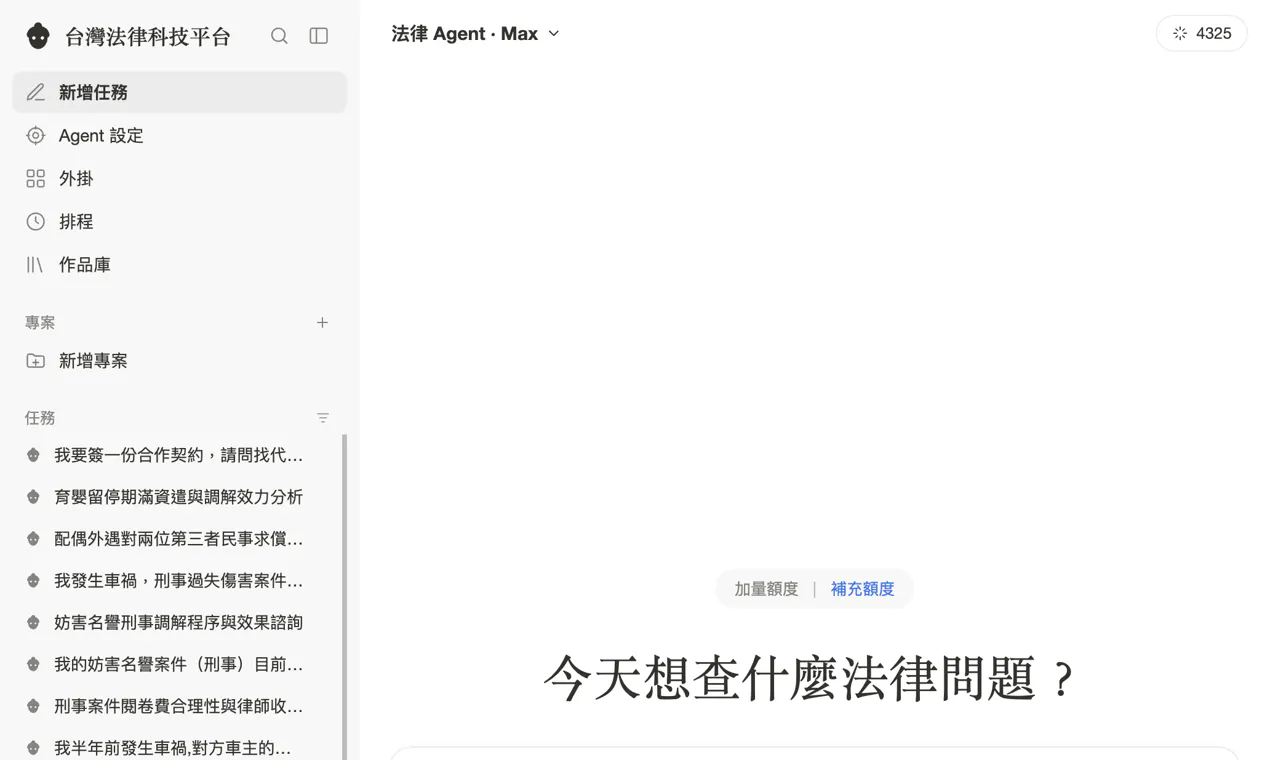Image resolution: width=1270 pixels, height=760 pixels.
Task: Open task 育嬰留停期滿資遣與調解效力分析
Action: point(176,497)
